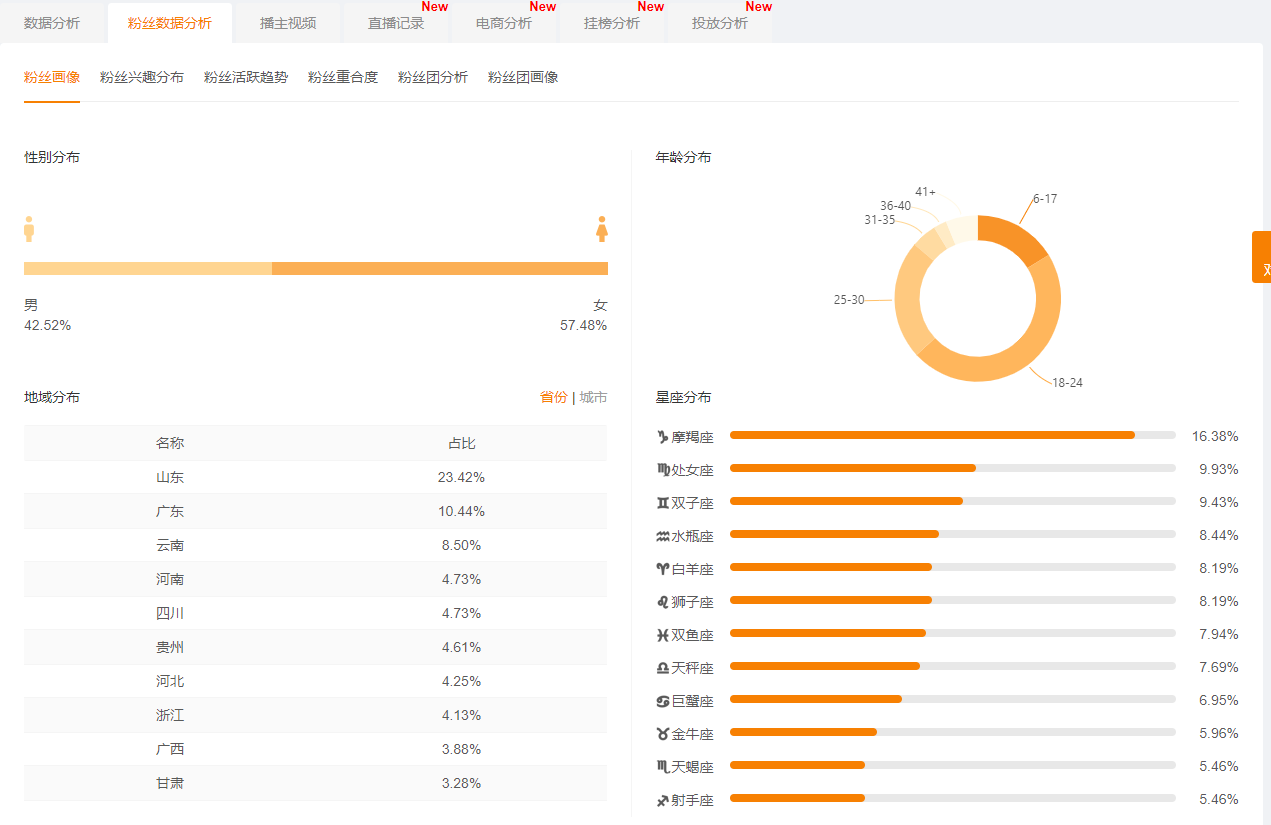Viewport: 1271px width, 825px height.
Task: Click the Capricorn 摩羯座 zodiac icon
Action: click(662, 437)
